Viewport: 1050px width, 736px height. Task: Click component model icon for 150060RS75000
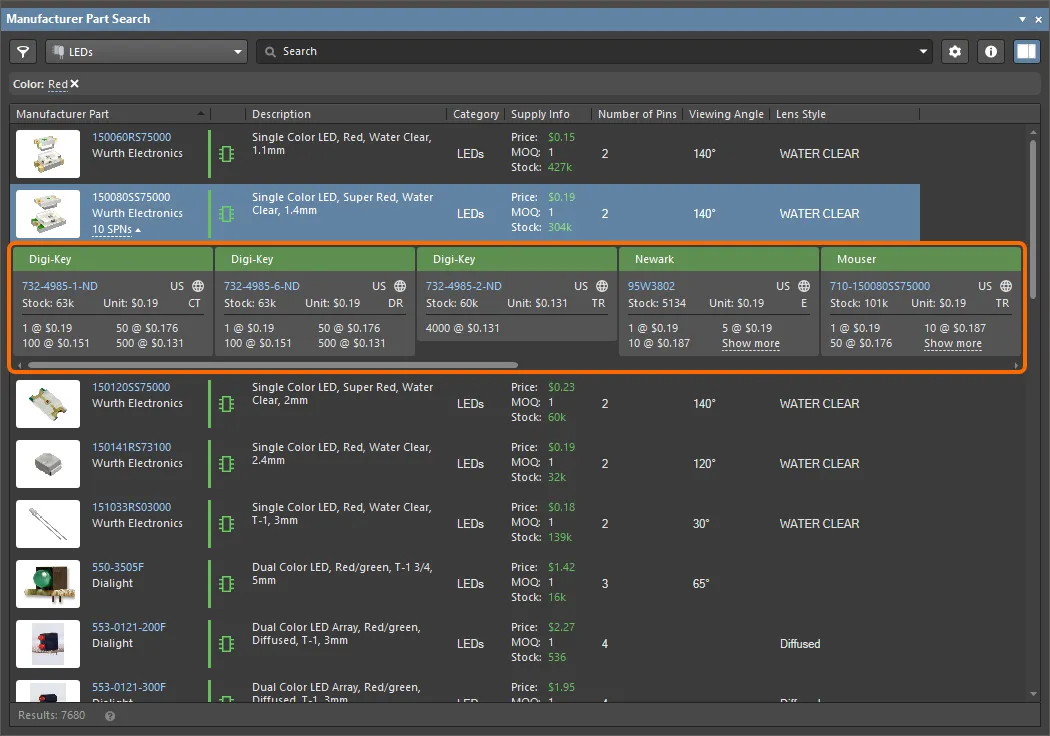pyautogui.click(x=226, y=154)
